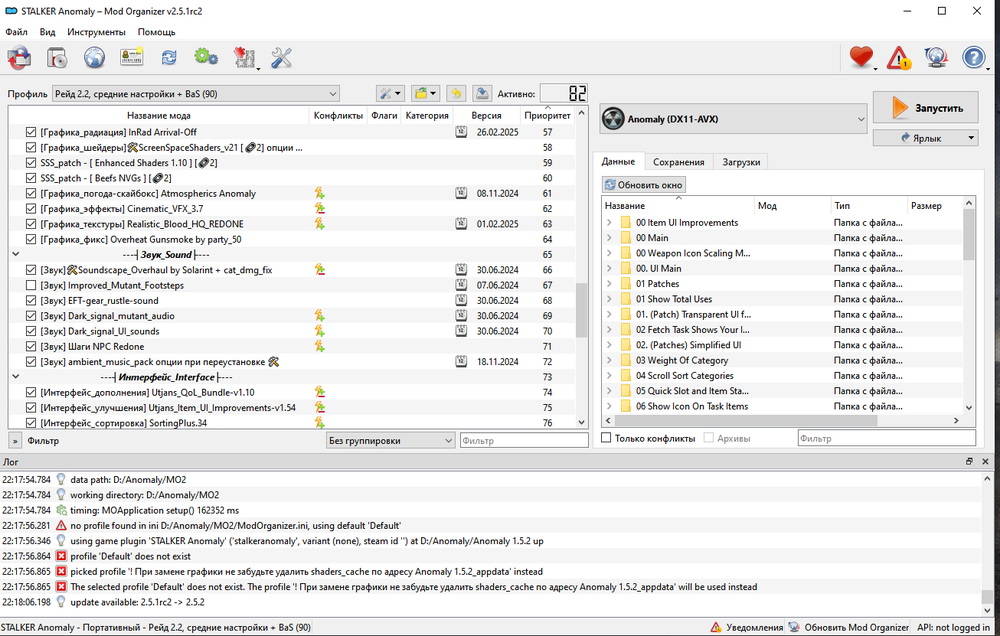Open the warning triangle notifications icon
The height and width of the screenshot is (636, 1000).
tap(898, 58)
